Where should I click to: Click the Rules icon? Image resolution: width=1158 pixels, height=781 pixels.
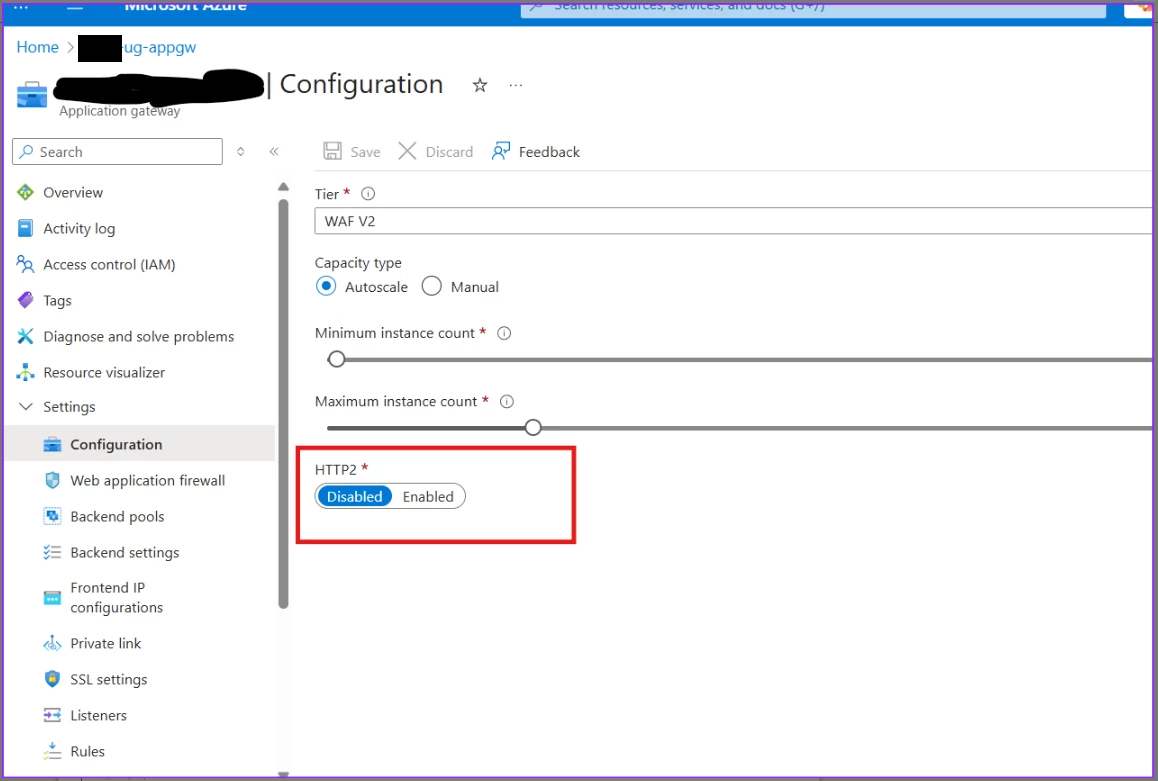52,751
